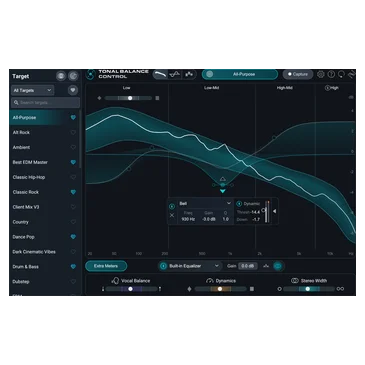Unfavorite the All-Purpose target heart
Viewport: 365px width, 365px height.
[73, 118]
